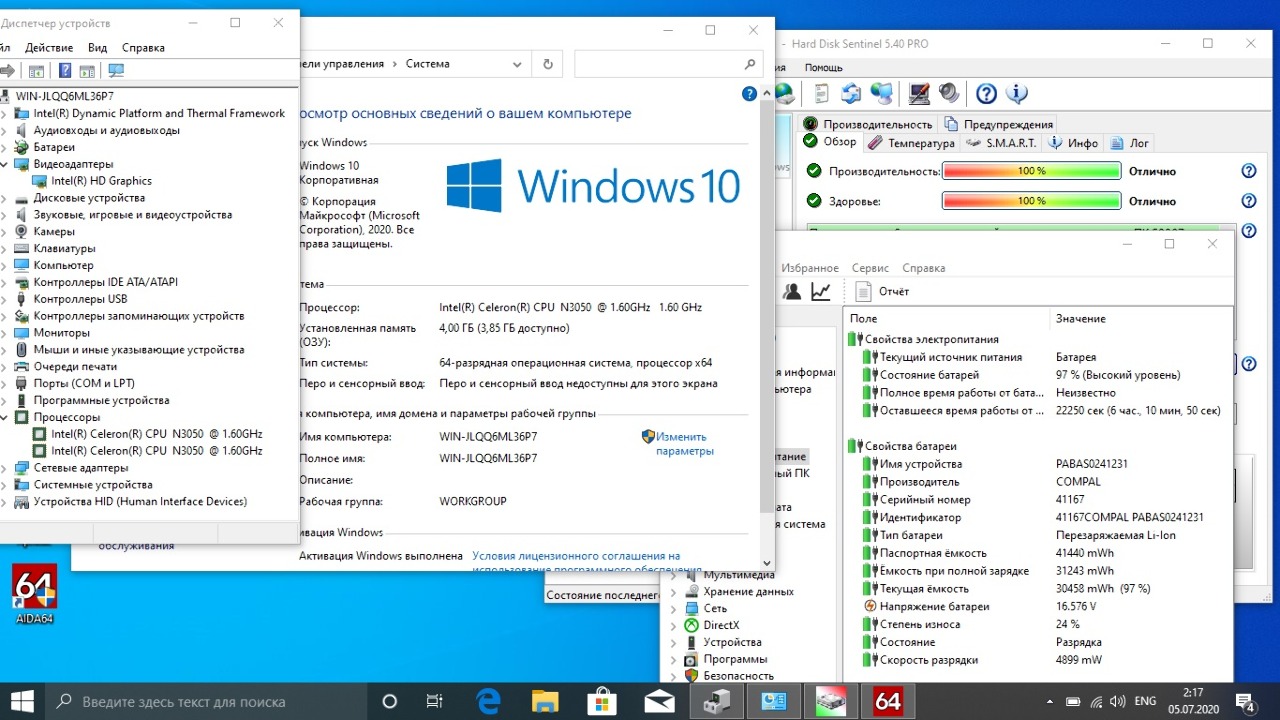This screenshot has height=720, width=1280.
Task: Click Device Manager forward arrow icon
Action: pyautogui.click(x=7, y=70)
